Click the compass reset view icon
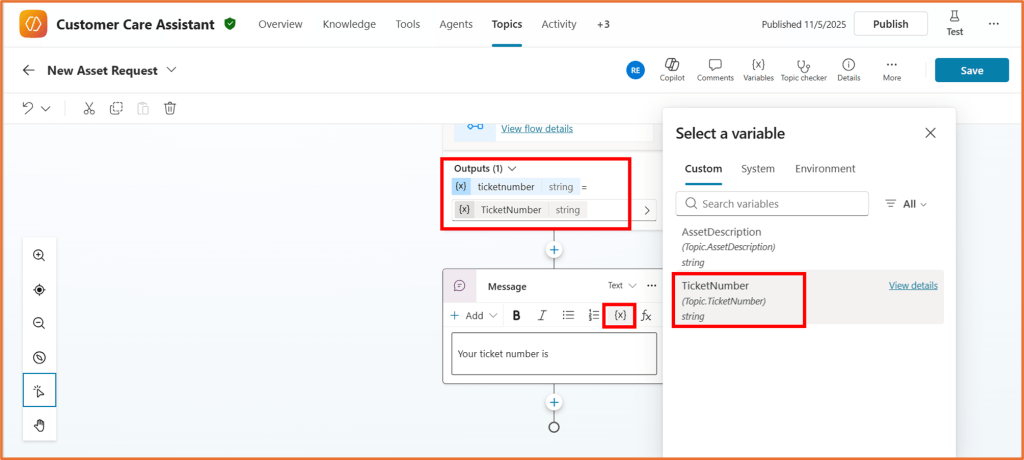This screenshot has height=460, width=1024. click(x=39, y=357)
